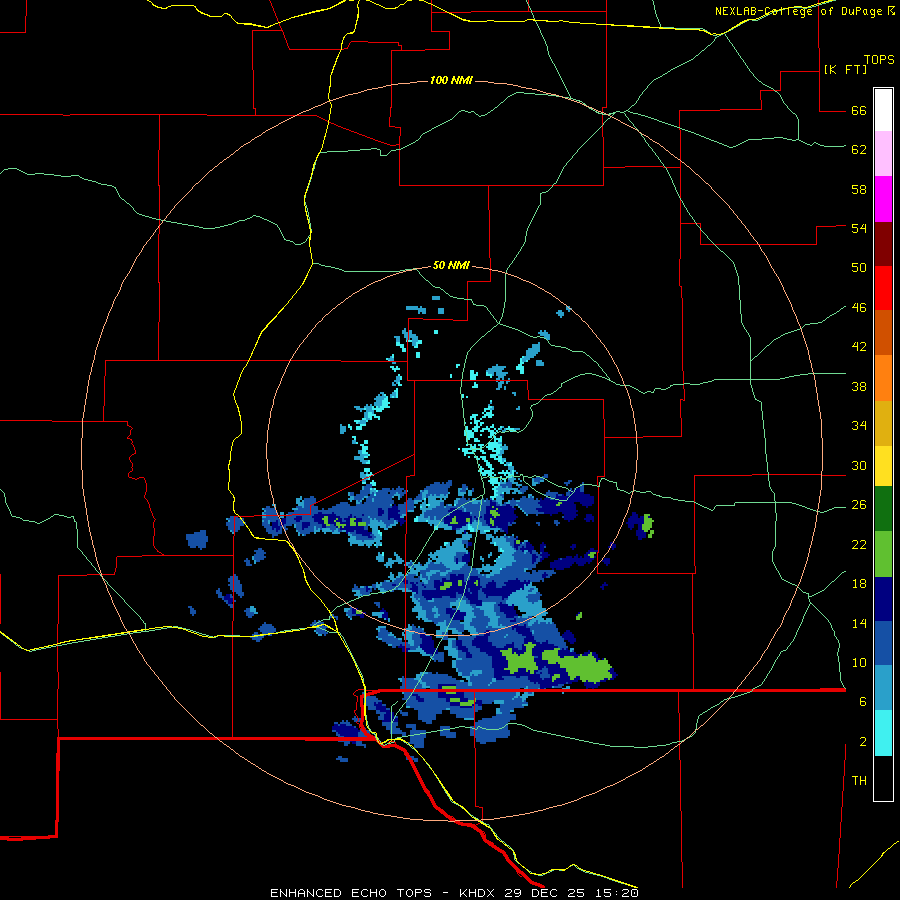Click the navy 14-18 kft legend swatch
The height and width of the screenshot is (900, 900).
point(883,599)
